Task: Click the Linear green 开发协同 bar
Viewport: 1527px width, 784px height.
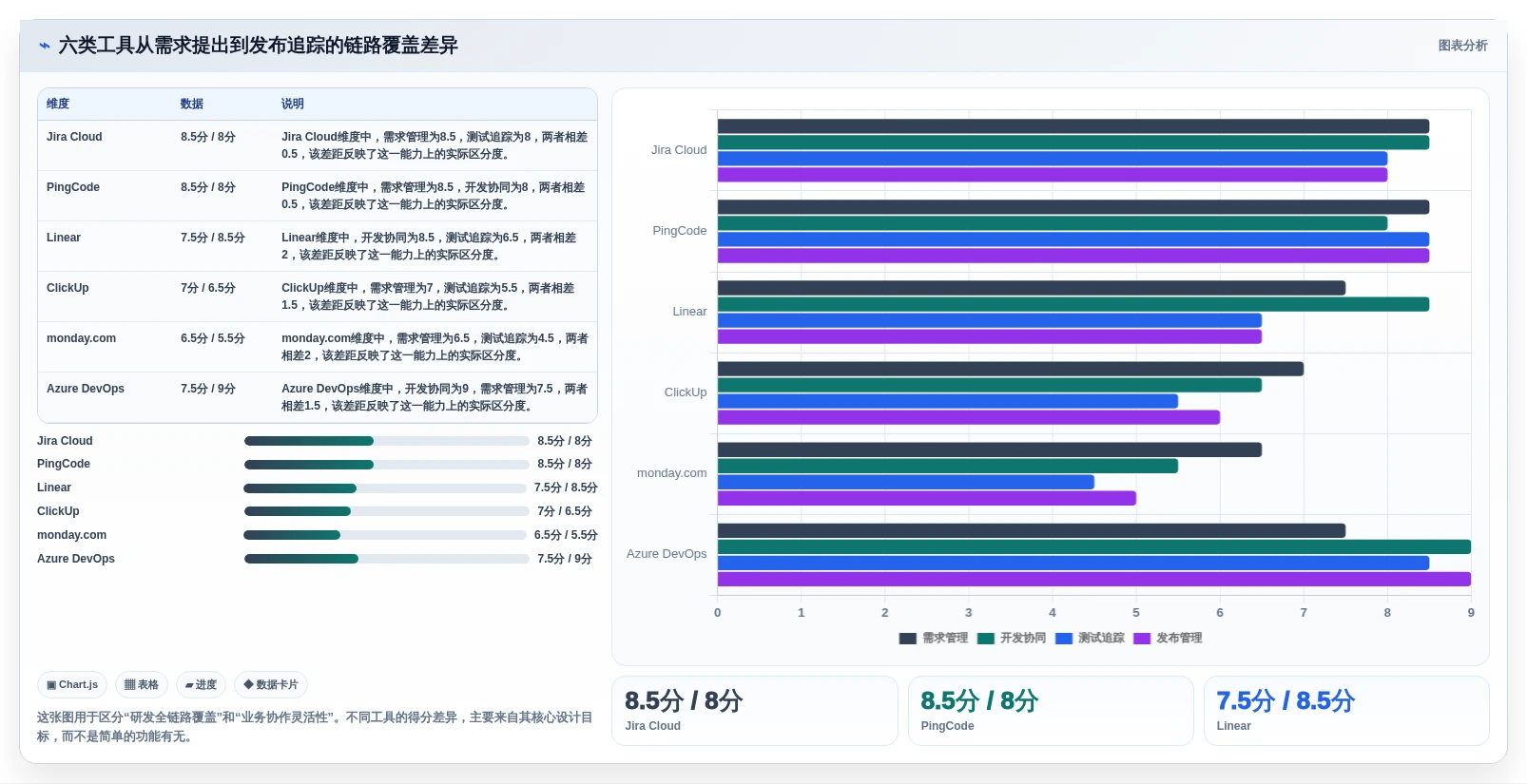Action: pos(1073,304)
